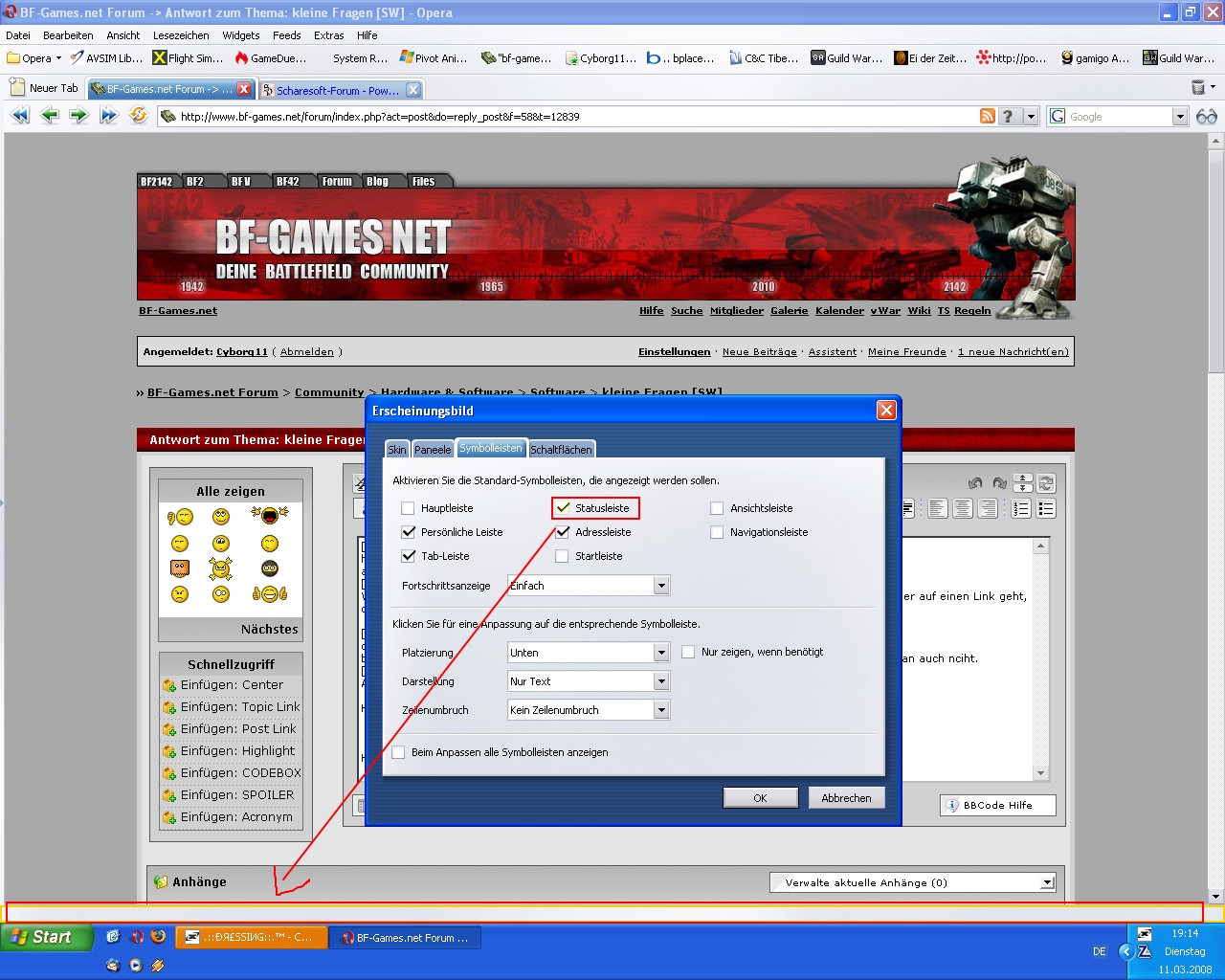
Task: Click the redo arrow in post editor
Action: click(999, 483)
